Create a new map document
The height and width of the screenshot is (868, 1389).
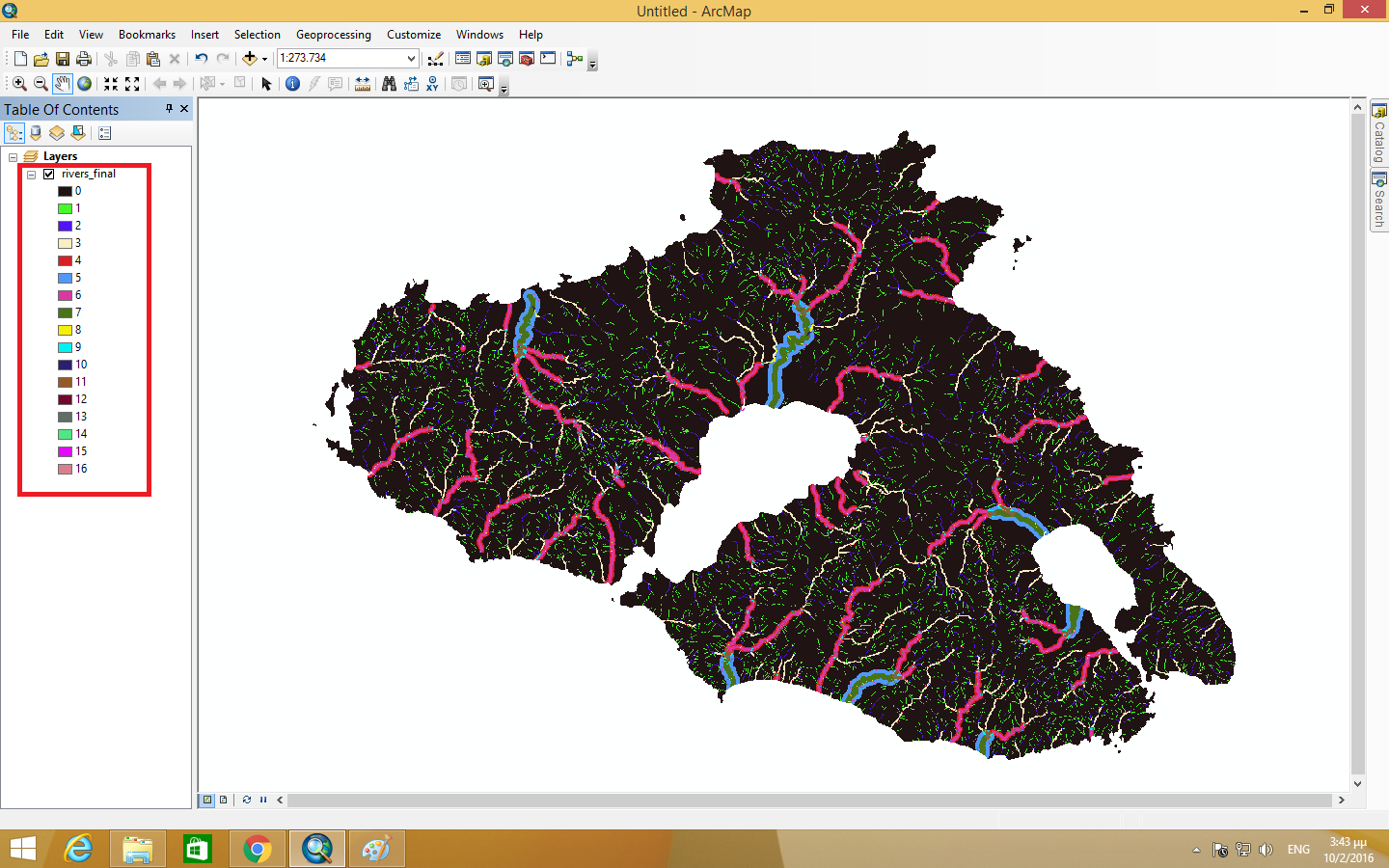point(20,59)
